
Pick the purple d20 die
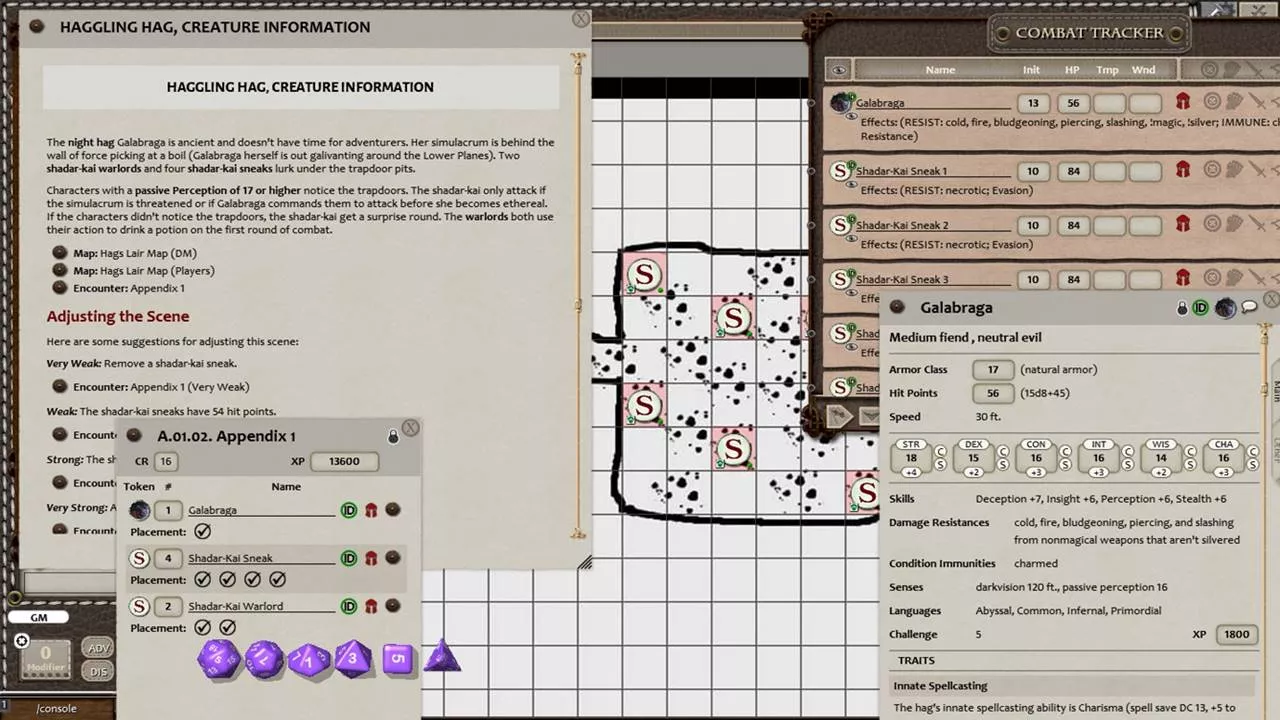(219, 659)
